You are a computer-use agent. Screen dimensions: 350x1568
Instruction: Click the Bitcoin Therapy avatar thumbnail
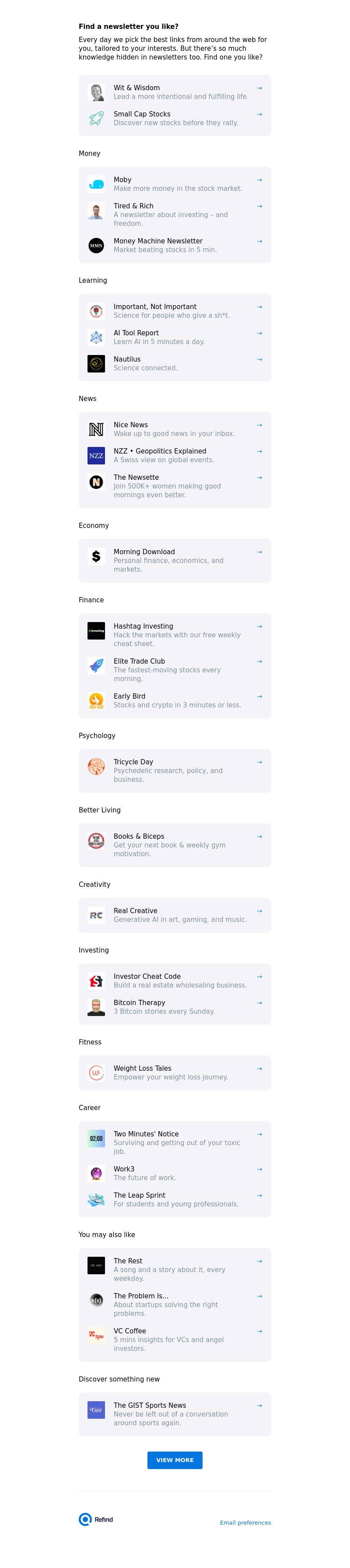pos(96,1007)
